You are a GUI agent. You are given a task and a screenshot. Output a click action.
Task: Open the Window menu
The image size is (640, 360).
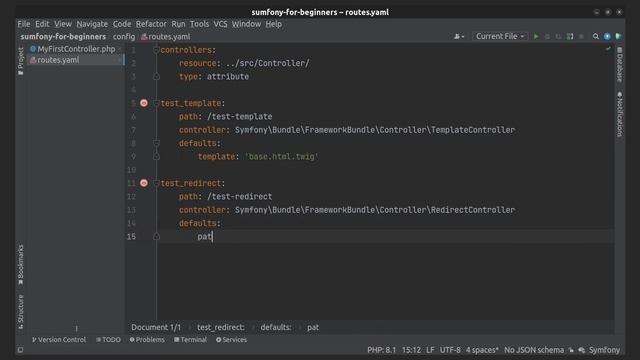click(x=246, y=24)
